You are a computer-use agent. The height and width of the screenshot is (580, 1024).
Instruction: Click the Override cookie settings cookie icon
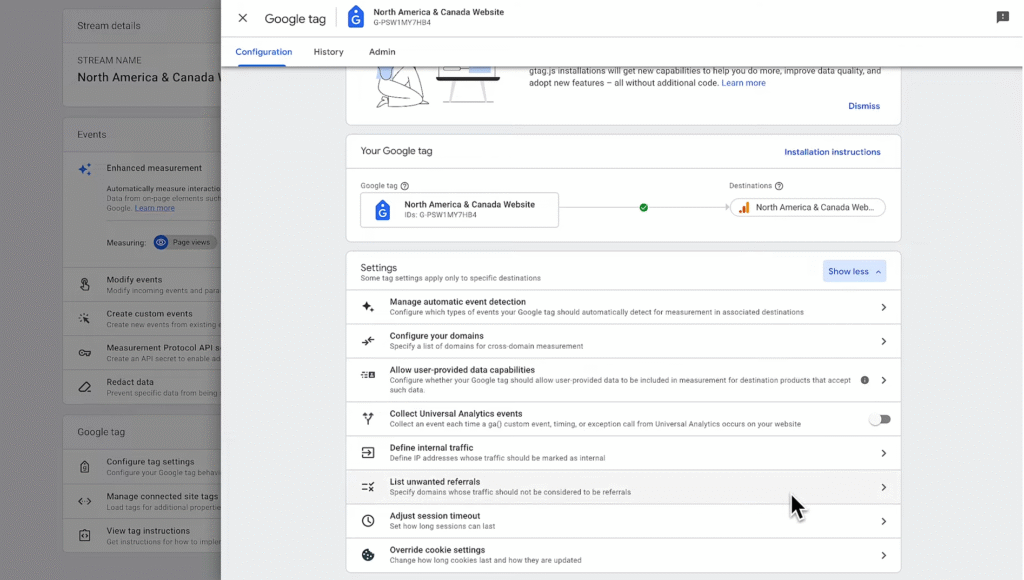368,555
